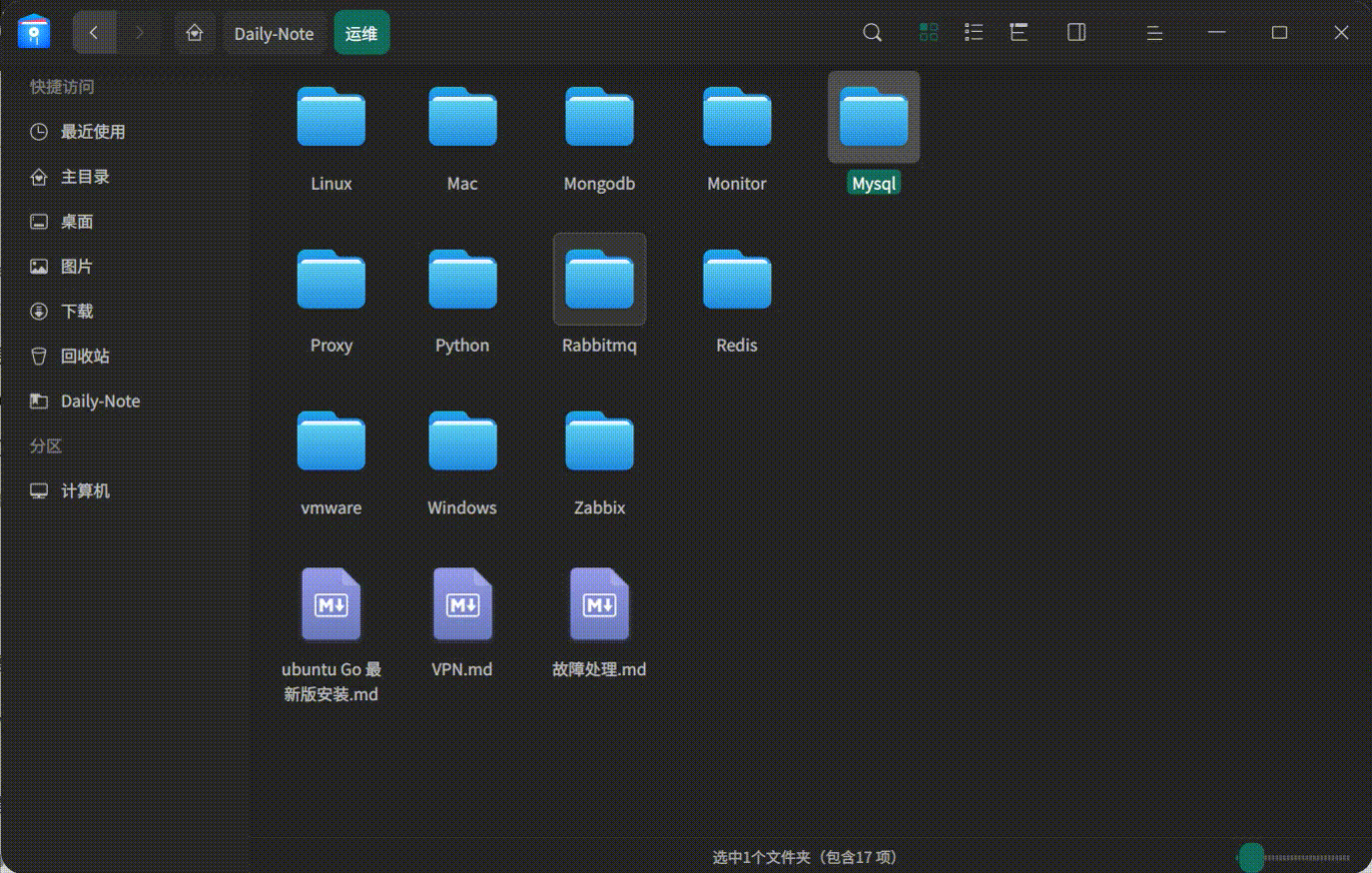Select the Monitor folder icon
The height and width of the screenshot is (873, 1372).
tap(737, 117)
